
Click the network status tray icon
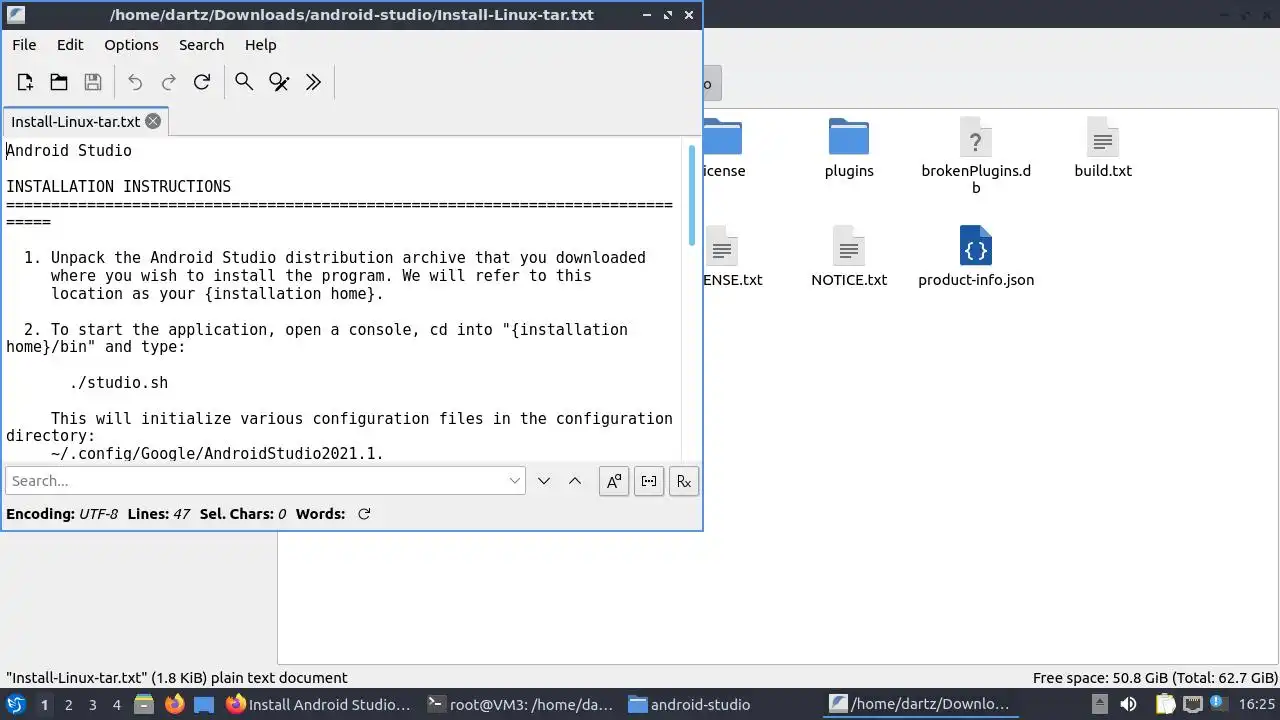[1192, 704]
